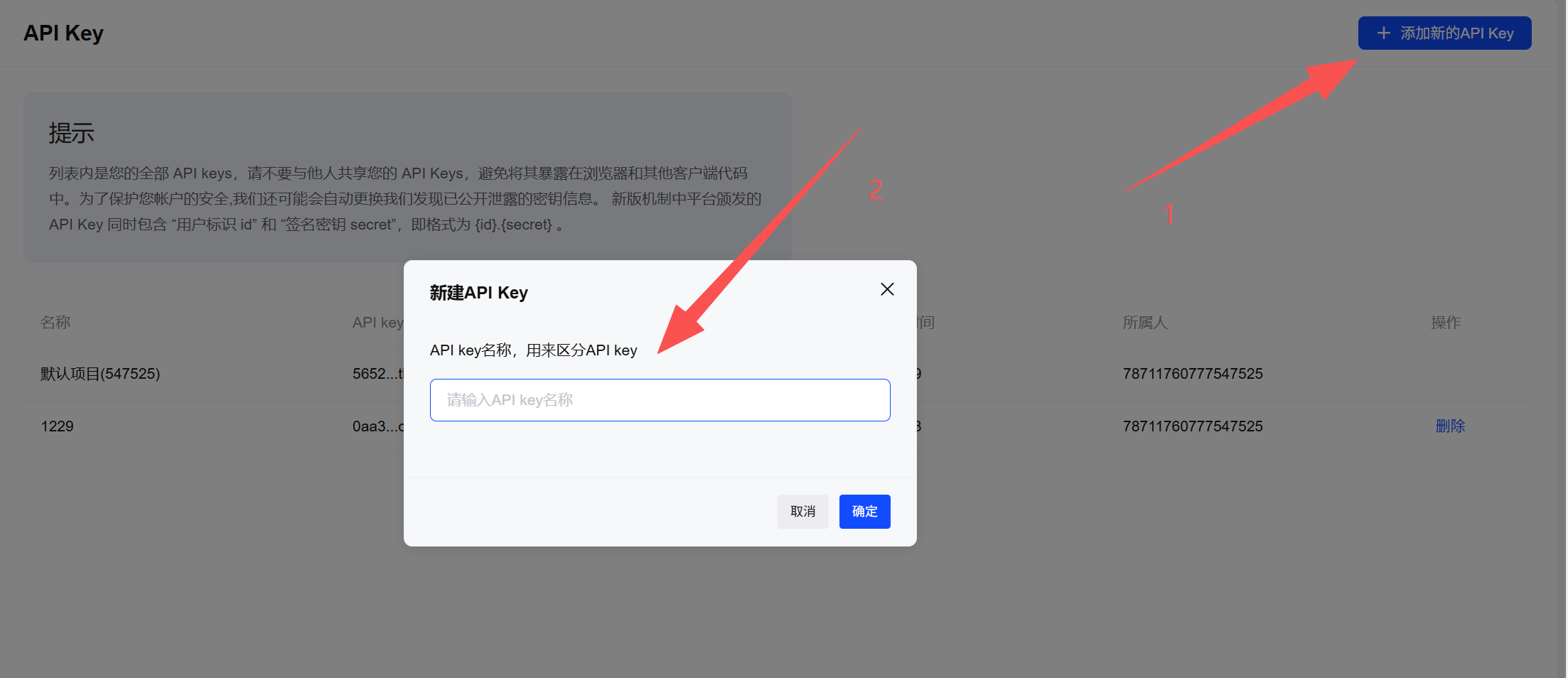Delete the API key named 1229
1568x678 pixels.
[1450, 425]
